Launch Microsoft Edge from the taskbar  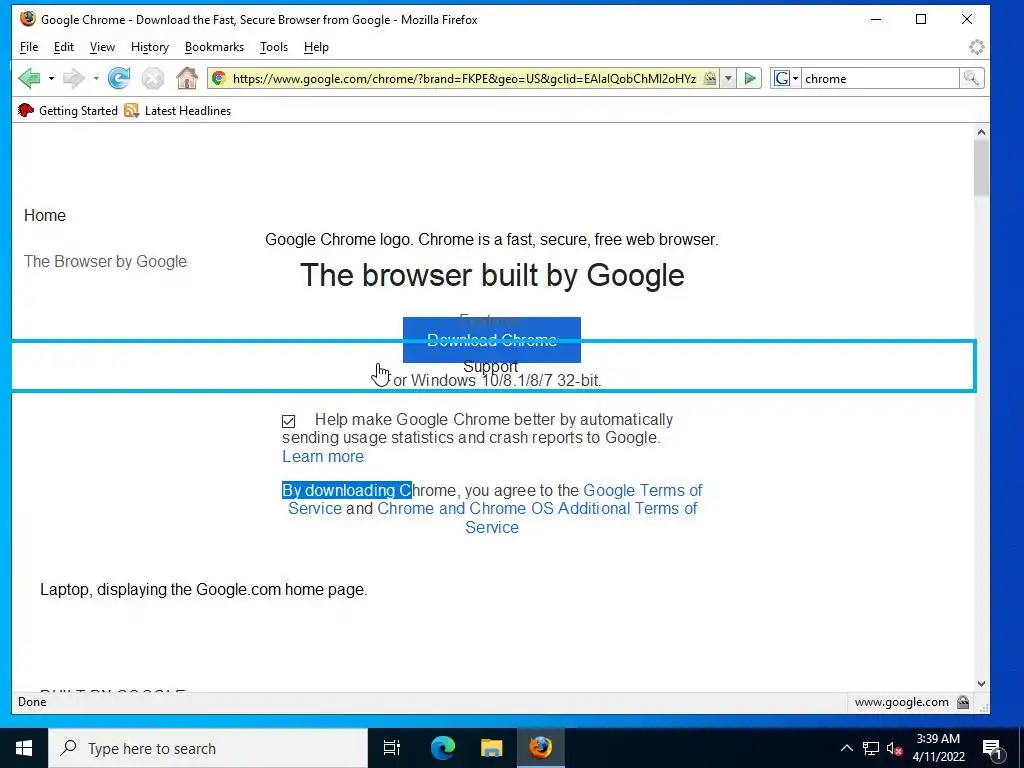click(442, 748)
